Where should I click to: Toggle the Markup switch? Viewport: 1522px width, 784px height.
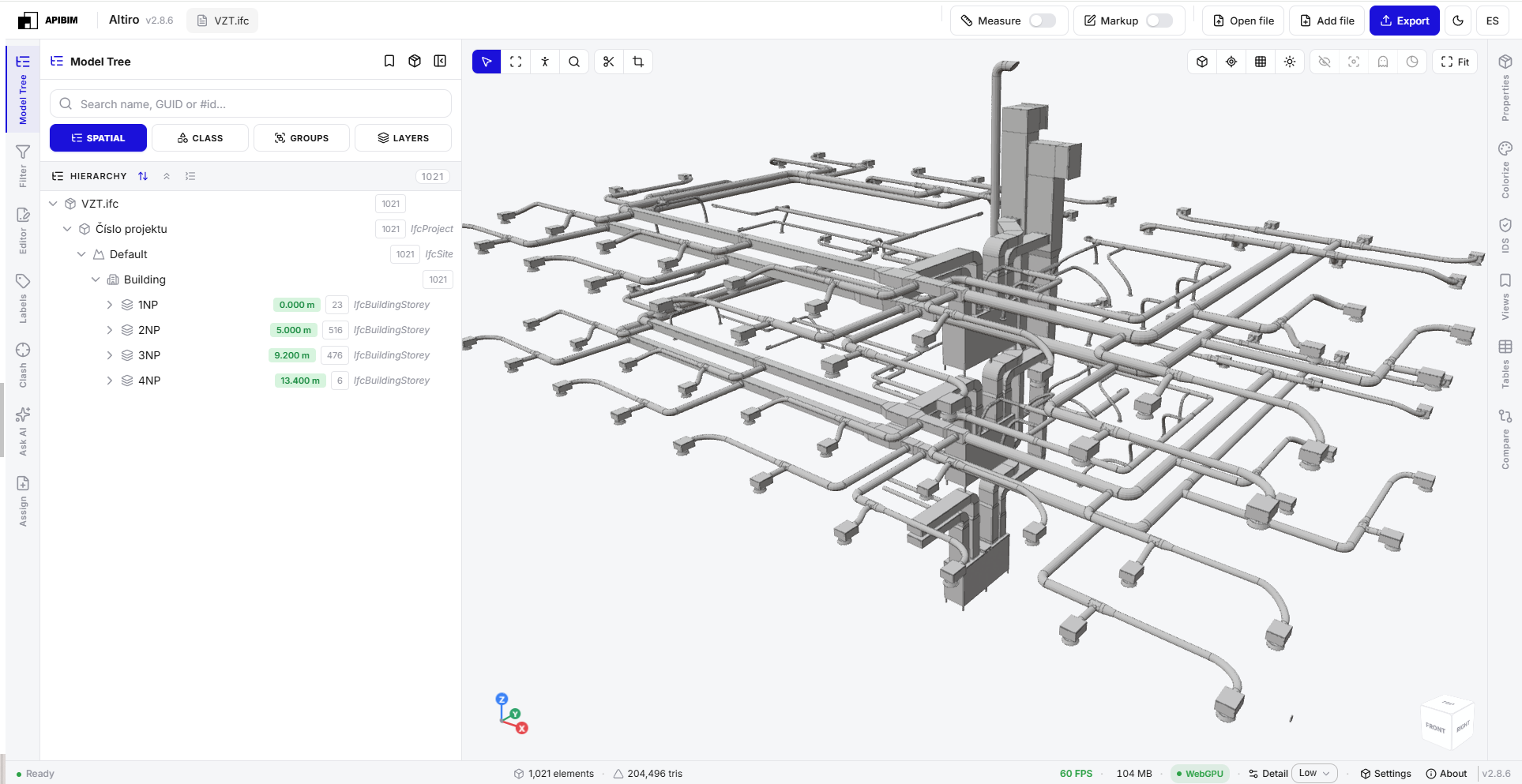tap(1159, 21)
